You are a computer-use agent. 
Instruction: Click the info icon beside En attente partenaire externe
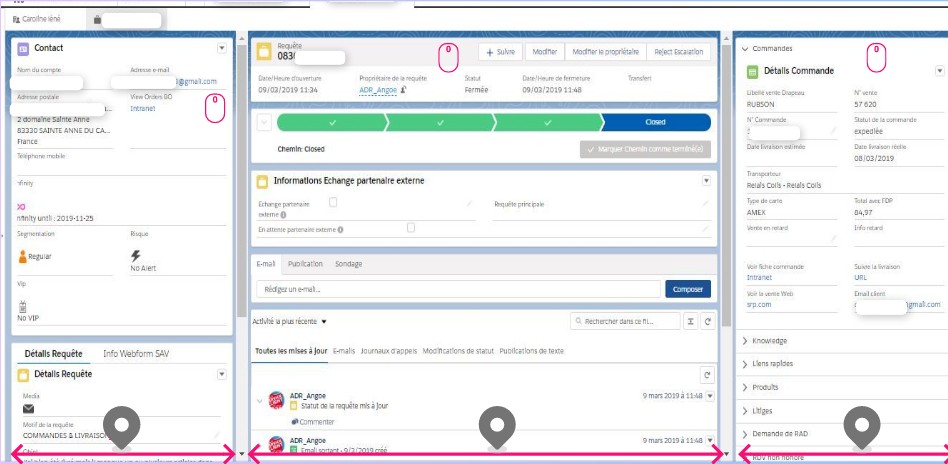[340, 230]
